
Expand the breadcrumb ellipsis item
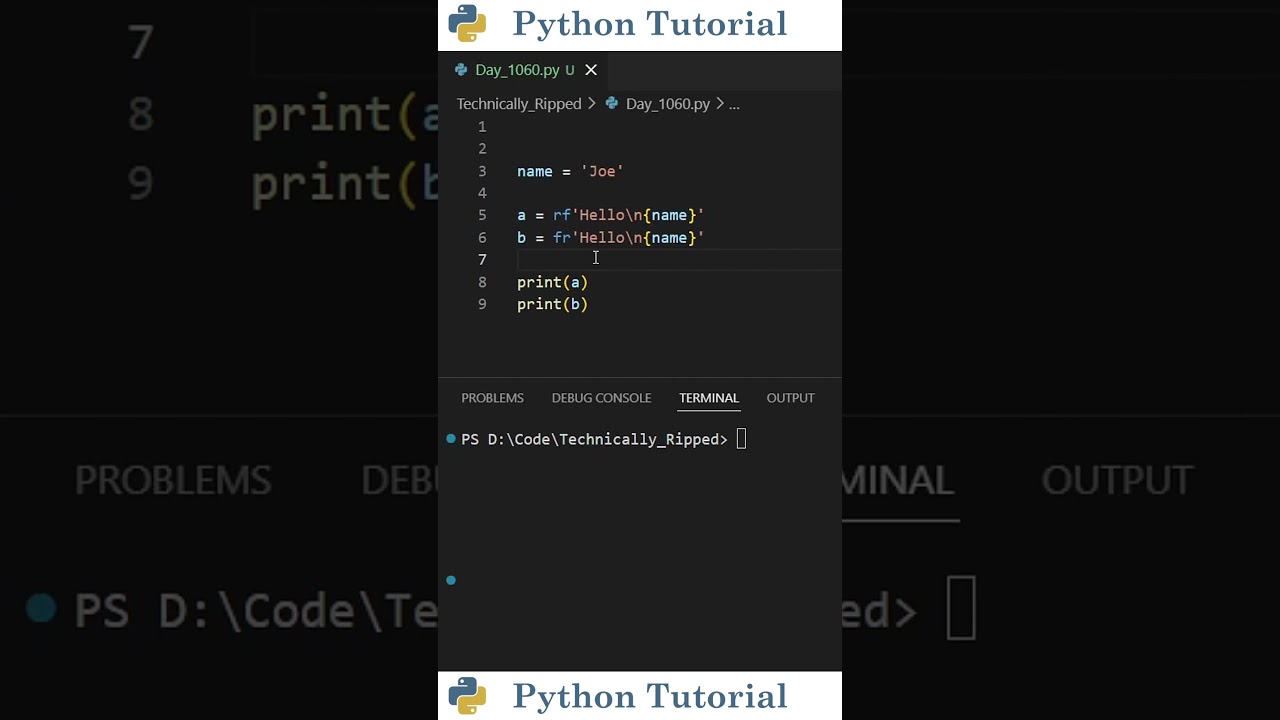point(734,104)
